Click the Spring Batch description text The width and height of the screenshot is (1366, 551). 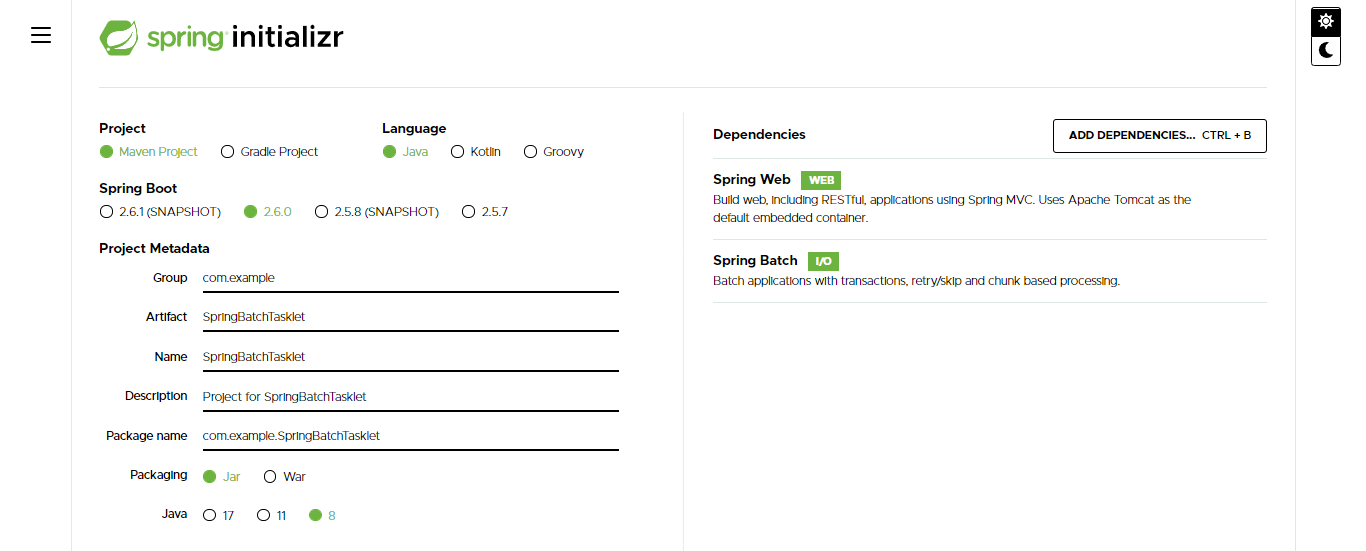coord(916,281)
